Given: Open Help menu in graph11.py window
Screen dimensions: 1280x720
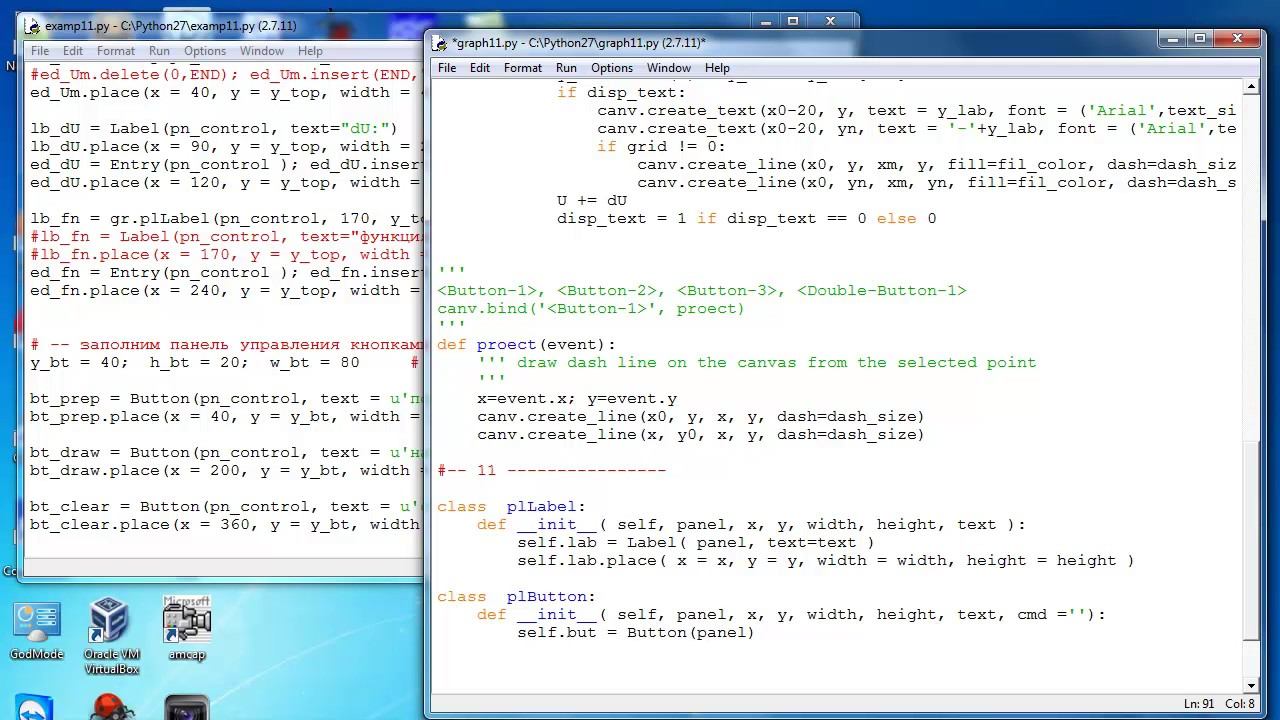Looking at the screenshot, I should pos(717,68).
